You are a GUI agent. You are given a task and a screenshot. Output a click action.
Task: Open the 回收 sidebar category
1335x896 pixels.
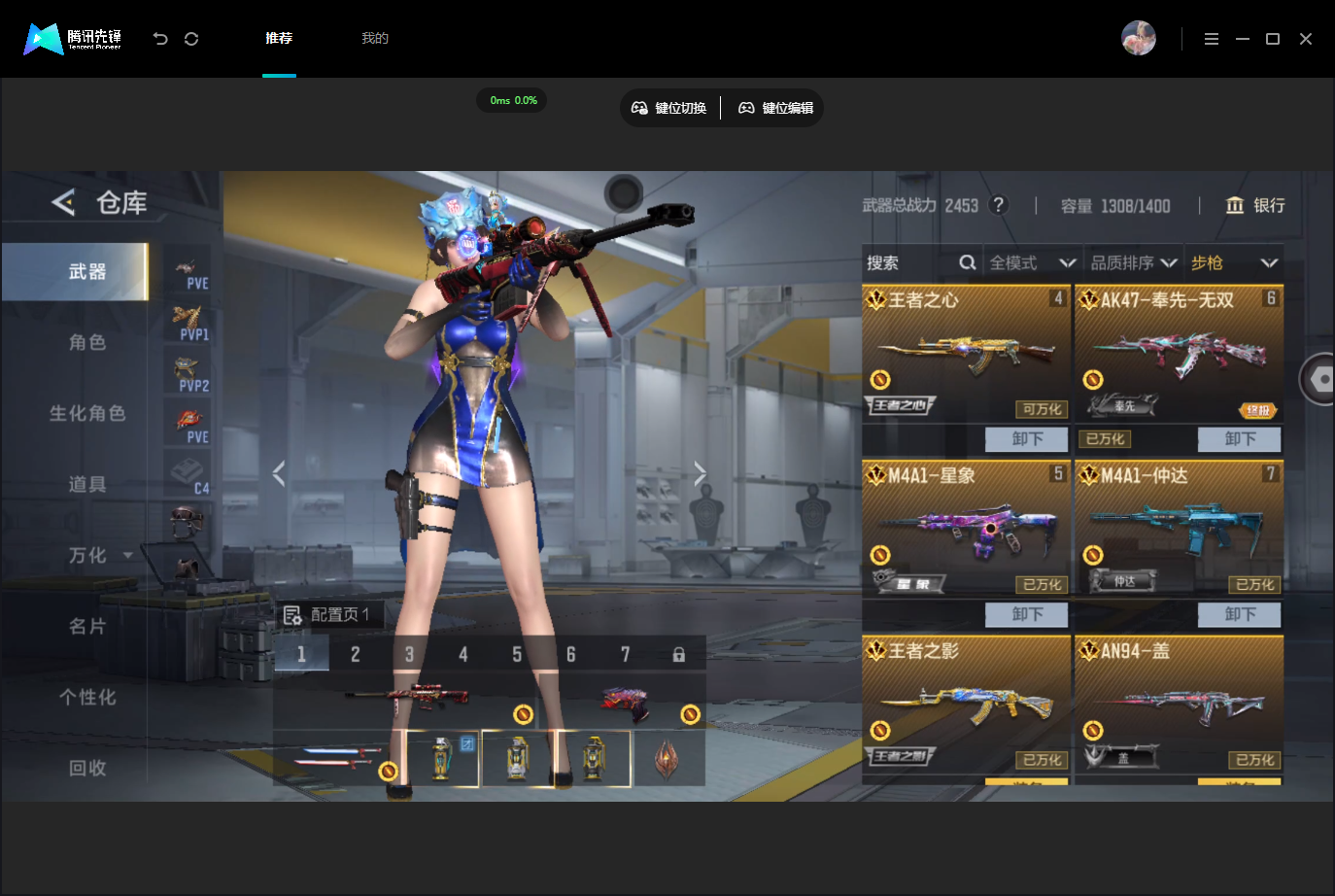[87, 768]
